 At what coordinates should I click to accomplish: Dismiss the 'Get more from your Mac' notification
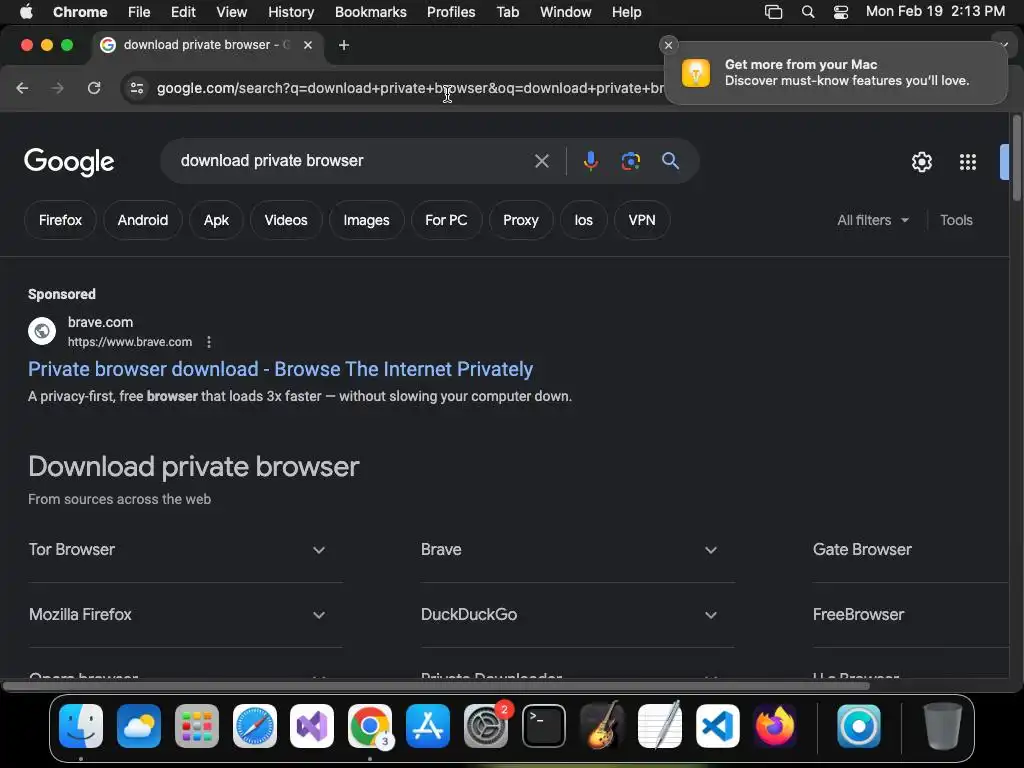coord(668,45)
